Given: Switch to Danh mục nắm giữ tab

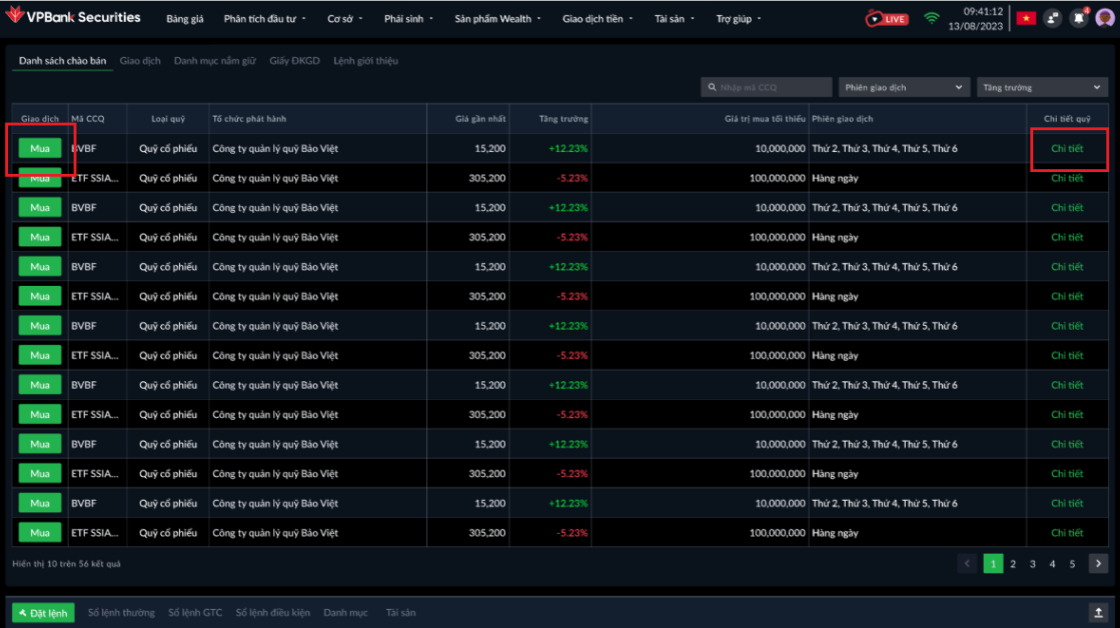Looking at the screenshot, I should (214, 61).
